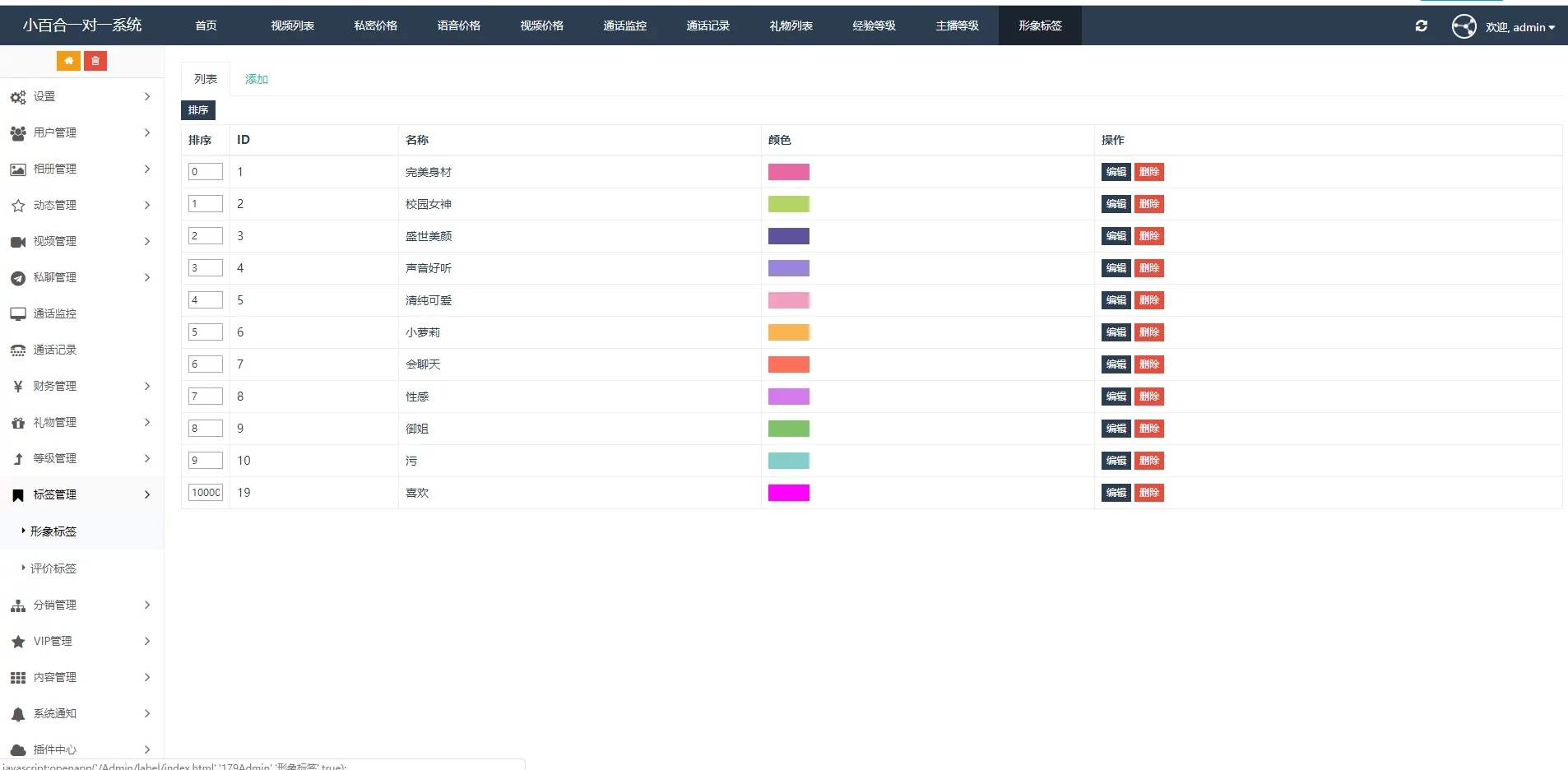Click the gears icon beside 设置
The image size is (1568, 770).
tap(18, 97)
